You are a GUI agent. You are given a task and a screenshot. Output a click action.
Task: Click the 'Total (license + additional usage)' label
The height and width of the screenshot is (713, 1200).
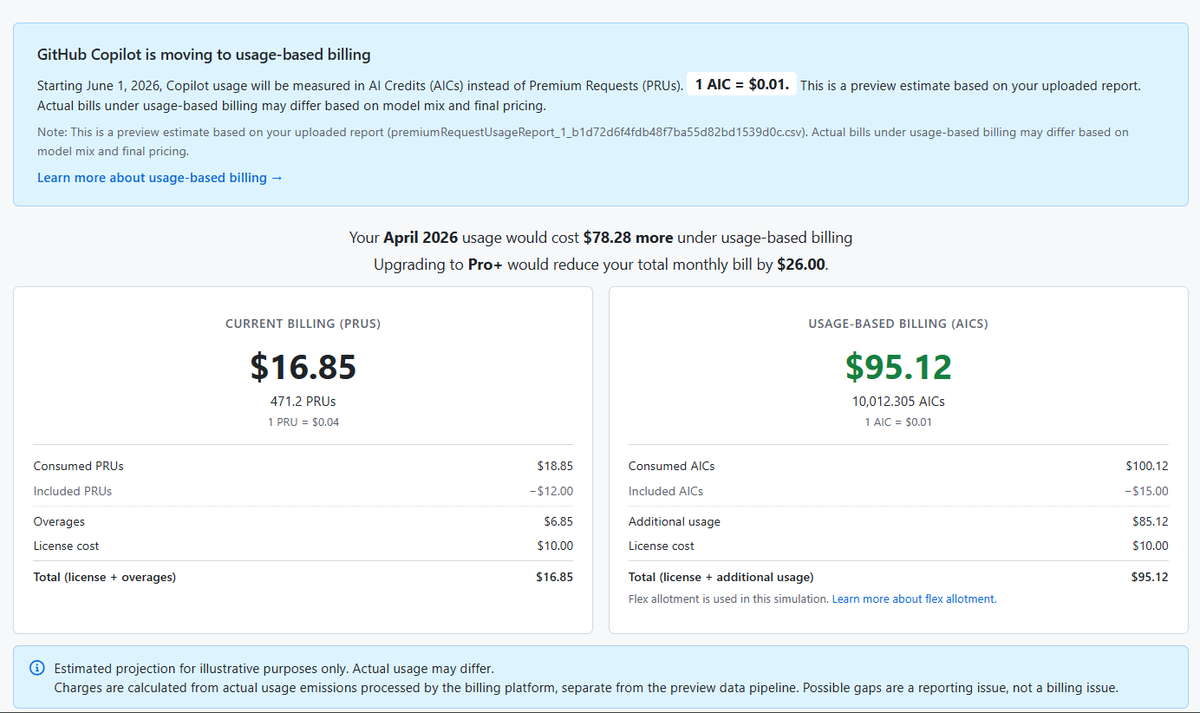pyautogui.click(x=721, y=577)
